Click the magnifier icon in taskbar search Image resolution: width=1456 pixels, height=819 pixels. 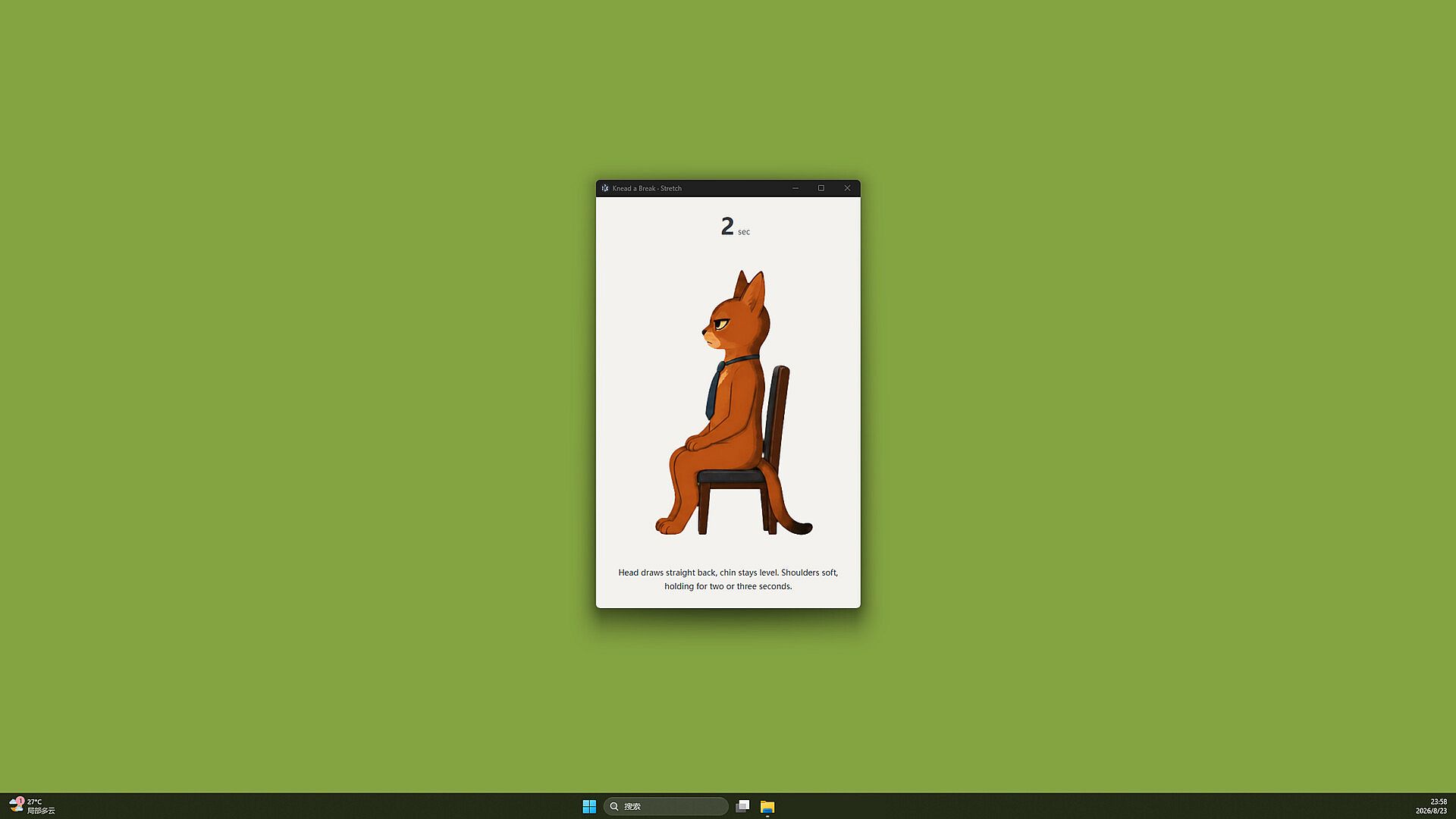pos(614,806)
